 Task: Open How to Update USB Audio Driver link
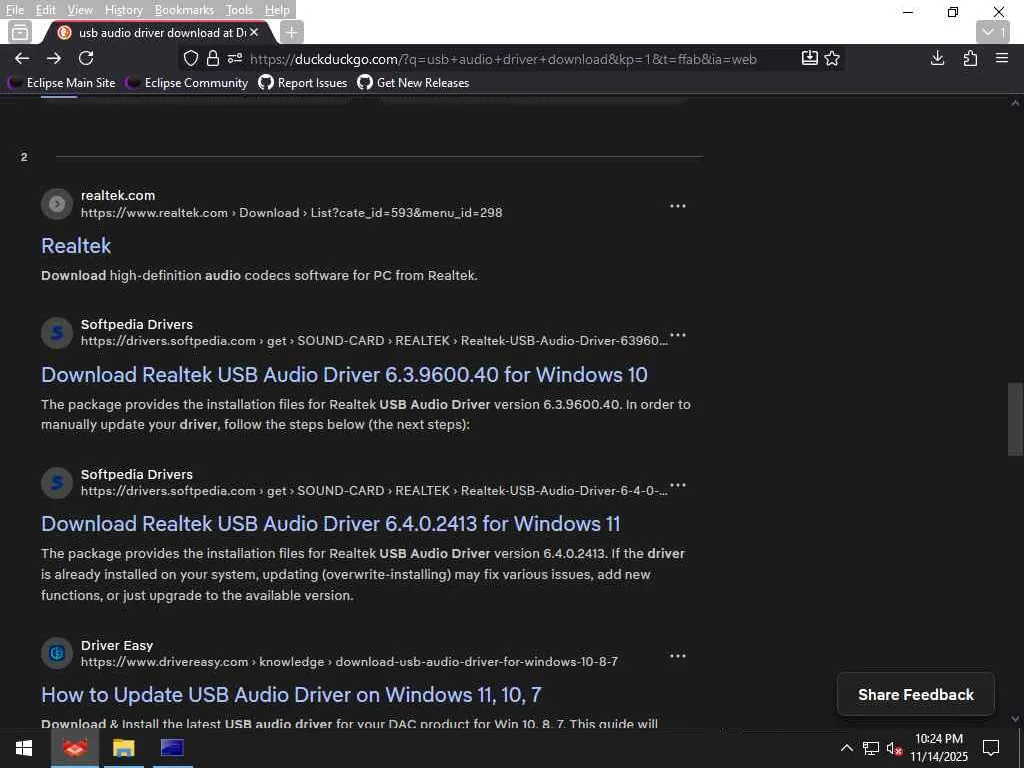tap(291, 695)
